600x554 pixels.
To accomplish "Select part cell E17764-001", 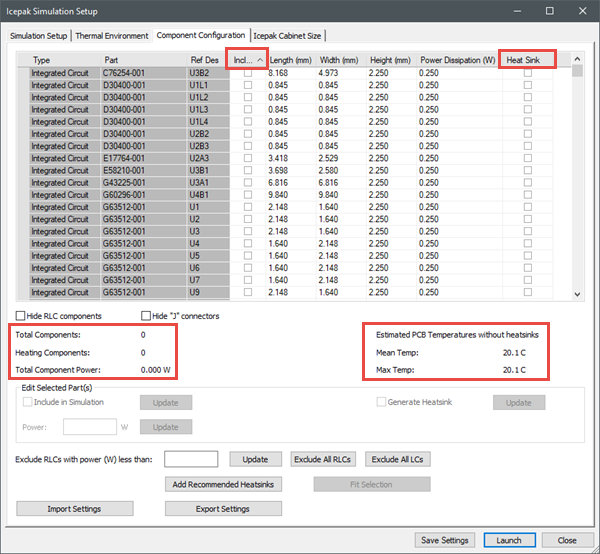I will pyautogui.click(x=143, y=158).
